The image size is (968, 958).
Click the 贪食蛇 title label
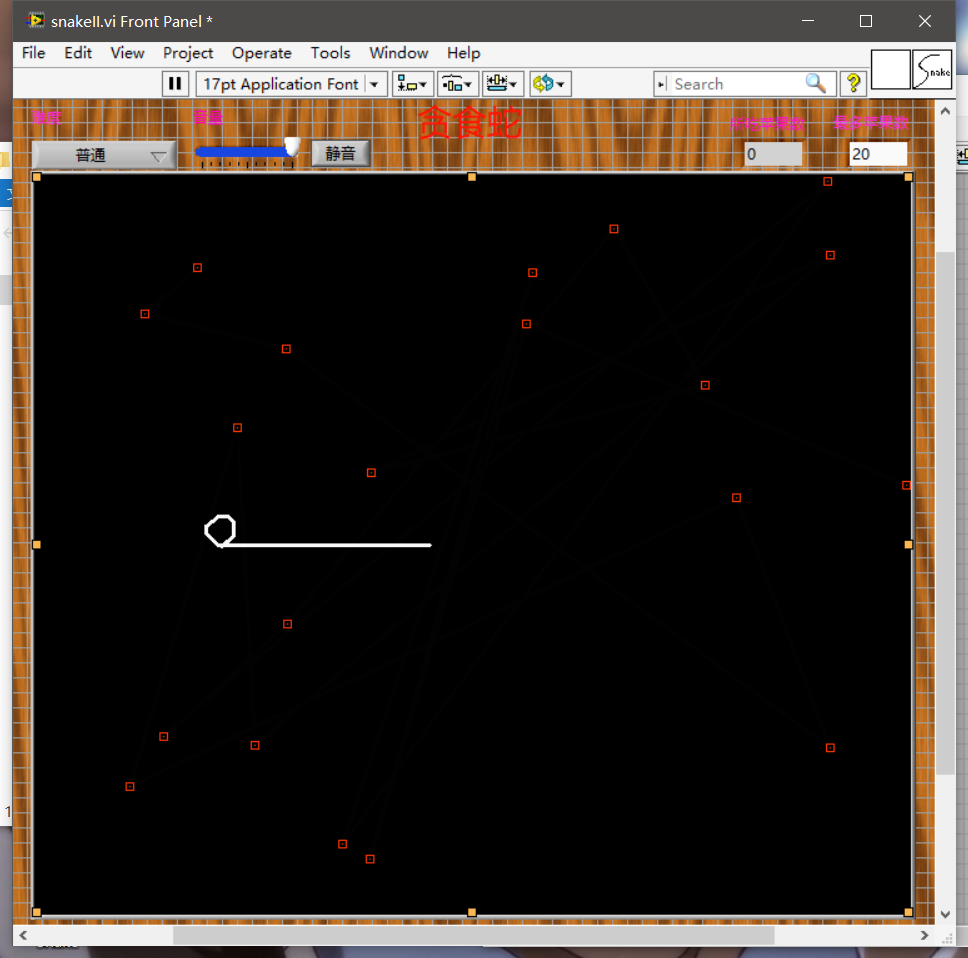point(470,122)
